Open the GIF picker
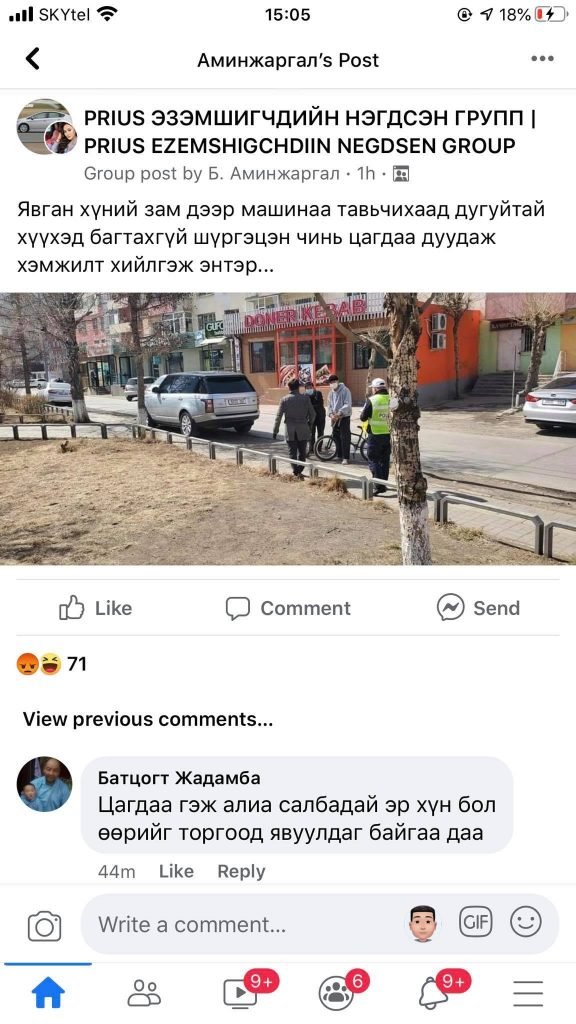Viewport: 576px width, 1024px height. tap(475, 922)
